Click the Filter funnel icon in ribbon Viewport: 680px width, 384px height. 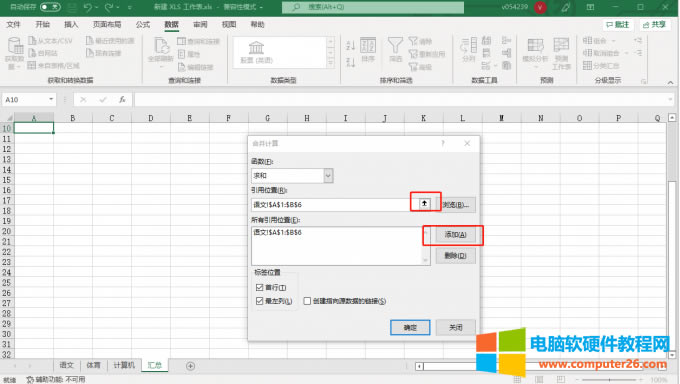(x=395, y=46)
